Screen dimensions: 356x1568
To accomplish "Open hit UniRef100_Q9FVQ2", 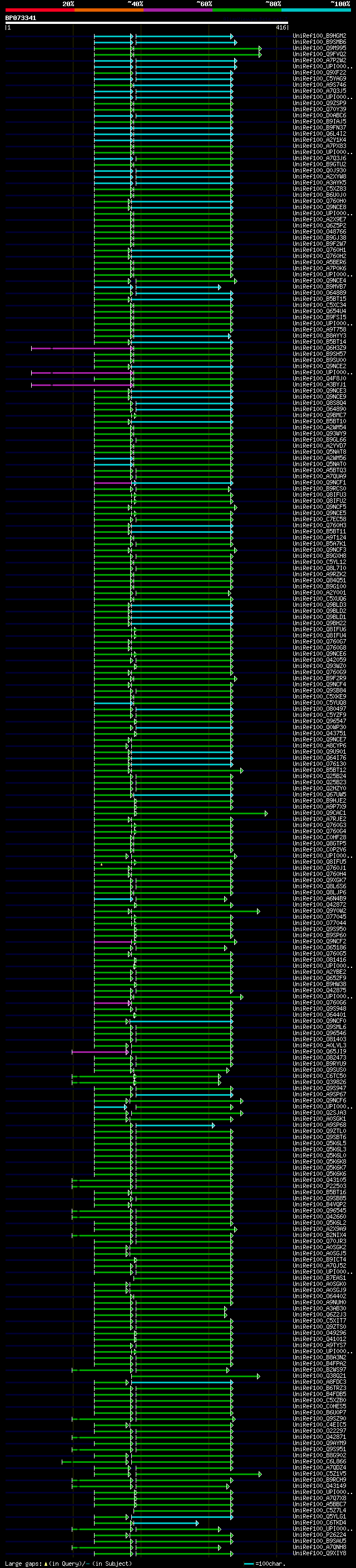I will [x=319, y=54].
